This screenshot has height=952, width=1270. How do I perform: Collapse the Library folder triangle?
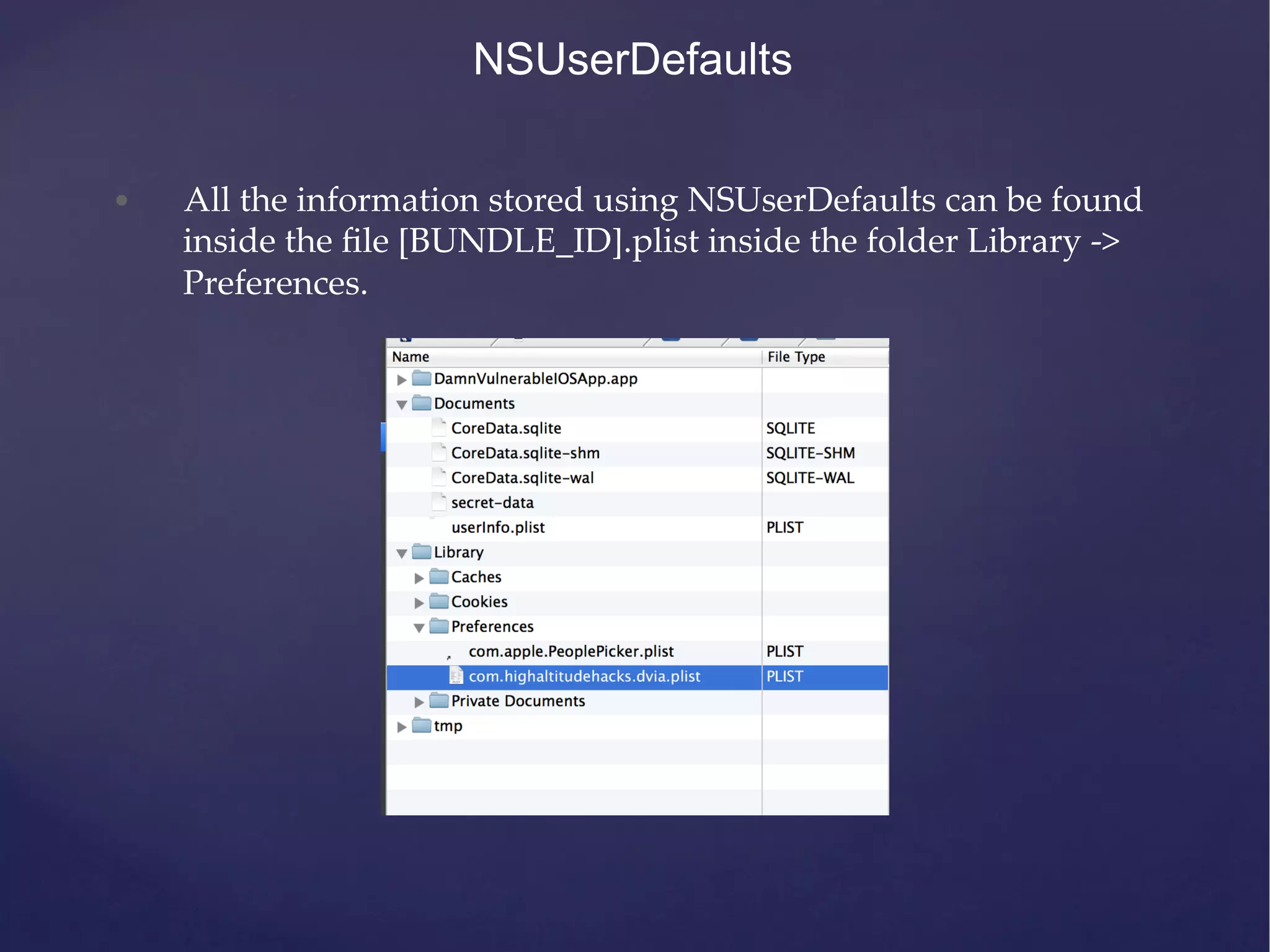coord(401,553)
